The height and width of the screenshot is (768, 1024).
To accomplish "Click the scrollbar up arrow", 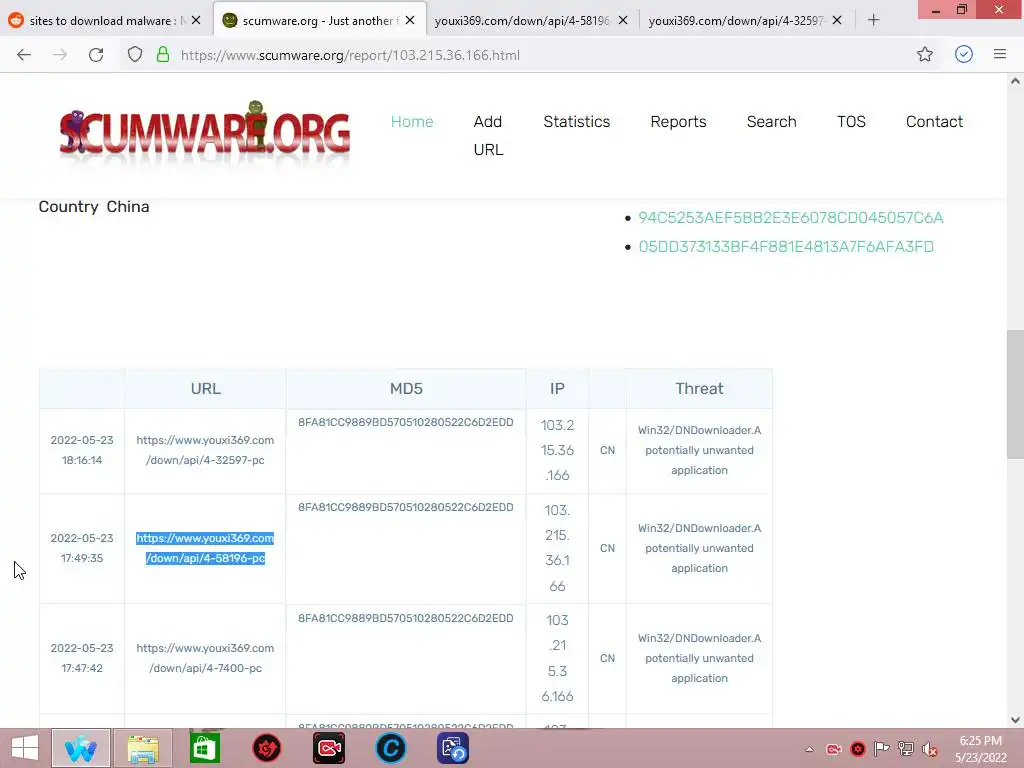I will [x=1015, y=82].
